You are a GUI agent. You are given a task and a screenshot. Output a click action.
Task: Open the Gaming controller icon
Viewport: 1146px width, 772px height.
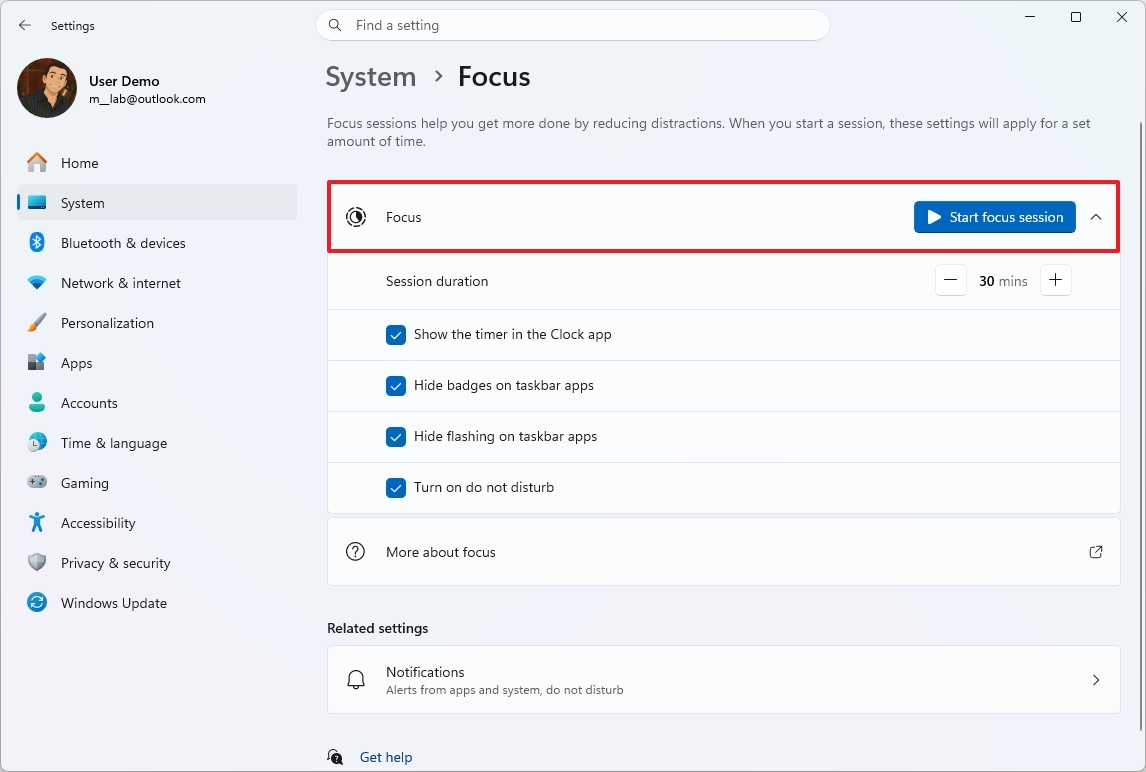pos(36,482)
